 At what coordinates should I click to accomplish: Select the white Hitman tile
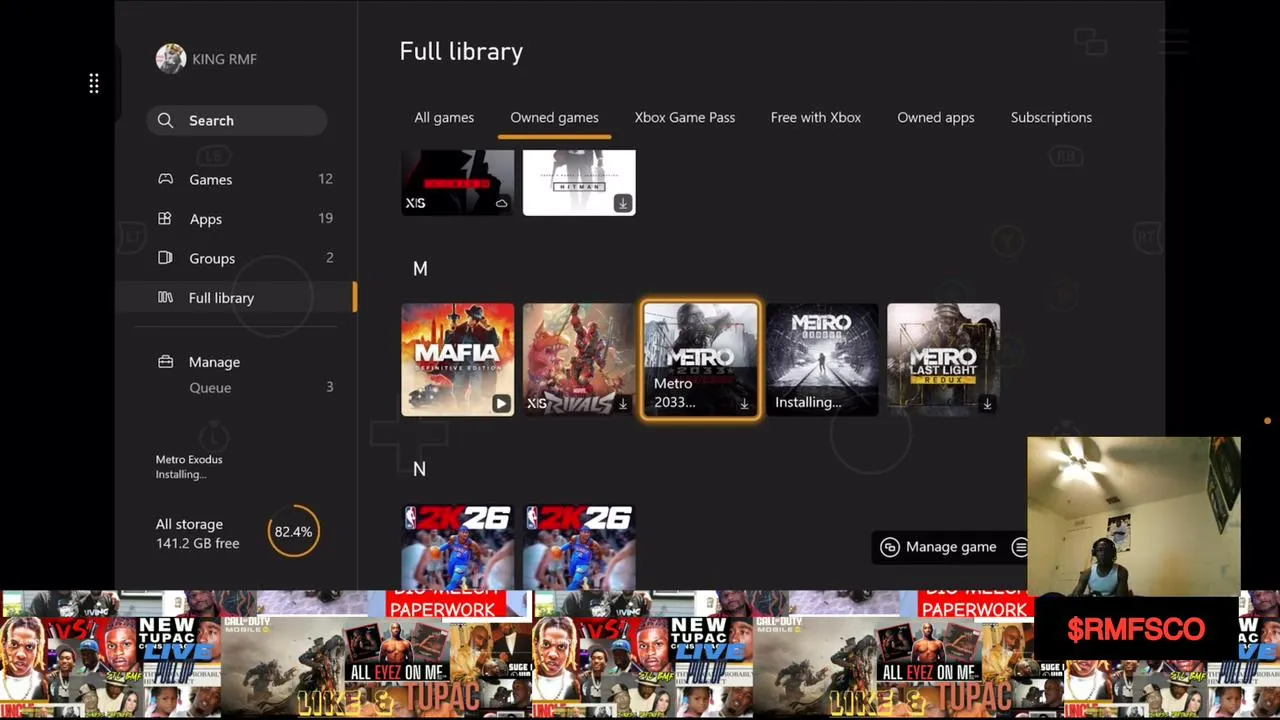(x=579, y=182)
